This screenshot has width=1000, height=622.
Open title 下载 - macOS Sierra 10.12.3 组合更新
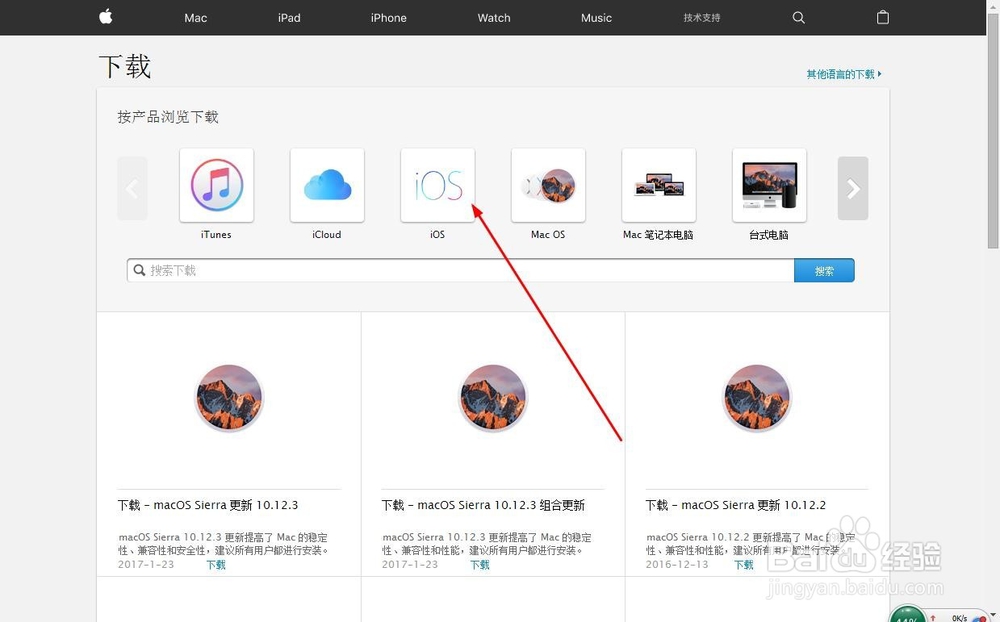[483, 505]
